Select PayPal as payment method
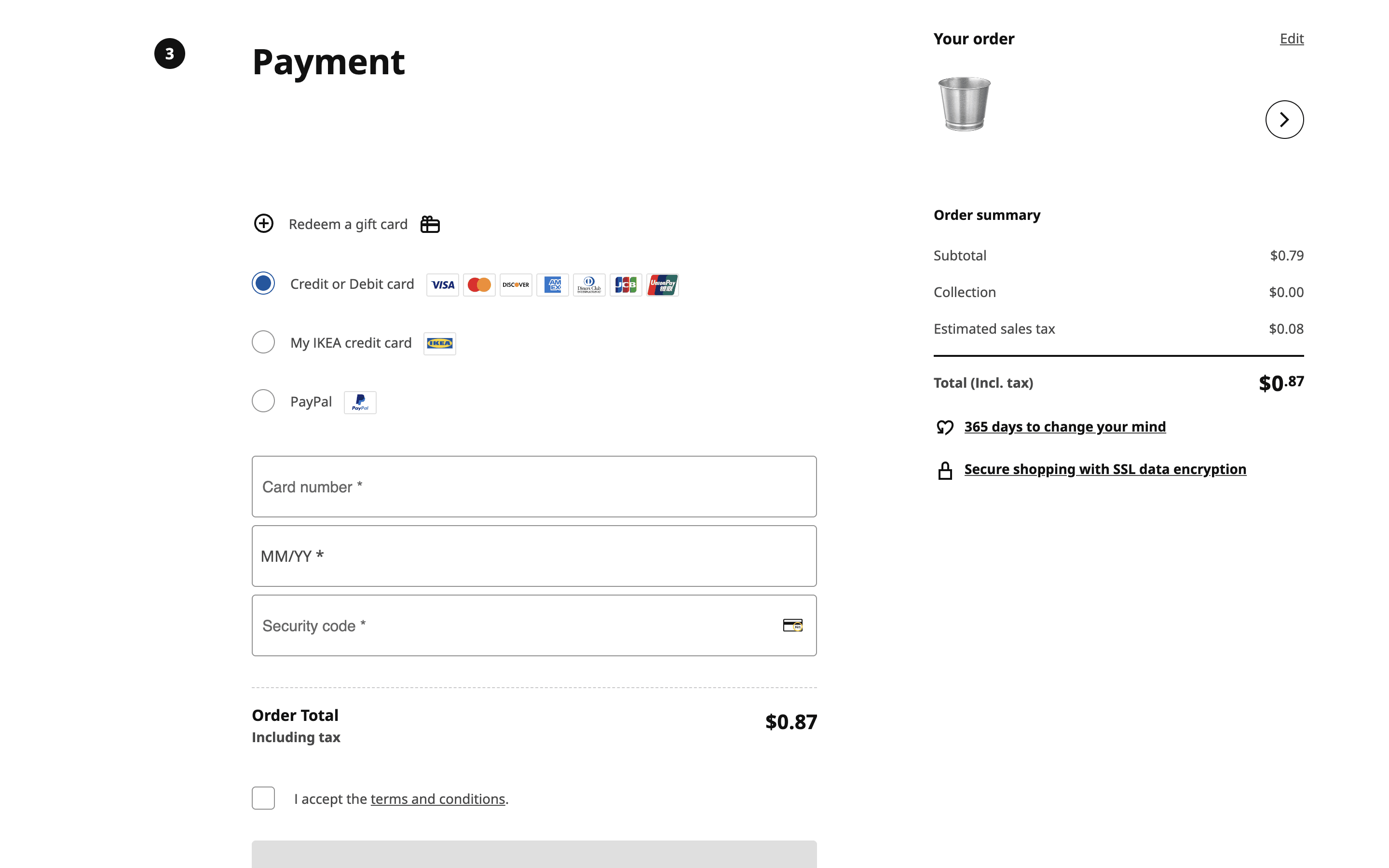The width and height of the screenshot is (1389, 868). (x=263, y=401)
